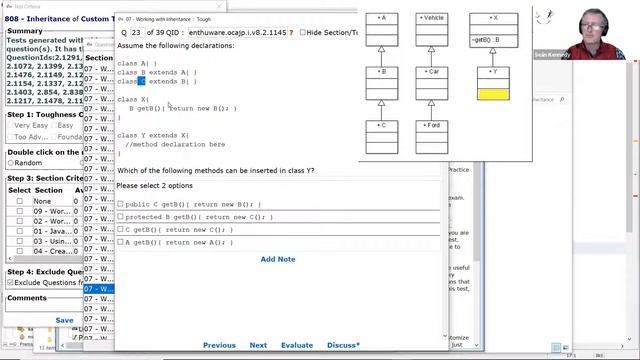Toggle the Hide Section/Toughness checkbox
The width and height of the screenshot is (640, 360).
point(302,32)
